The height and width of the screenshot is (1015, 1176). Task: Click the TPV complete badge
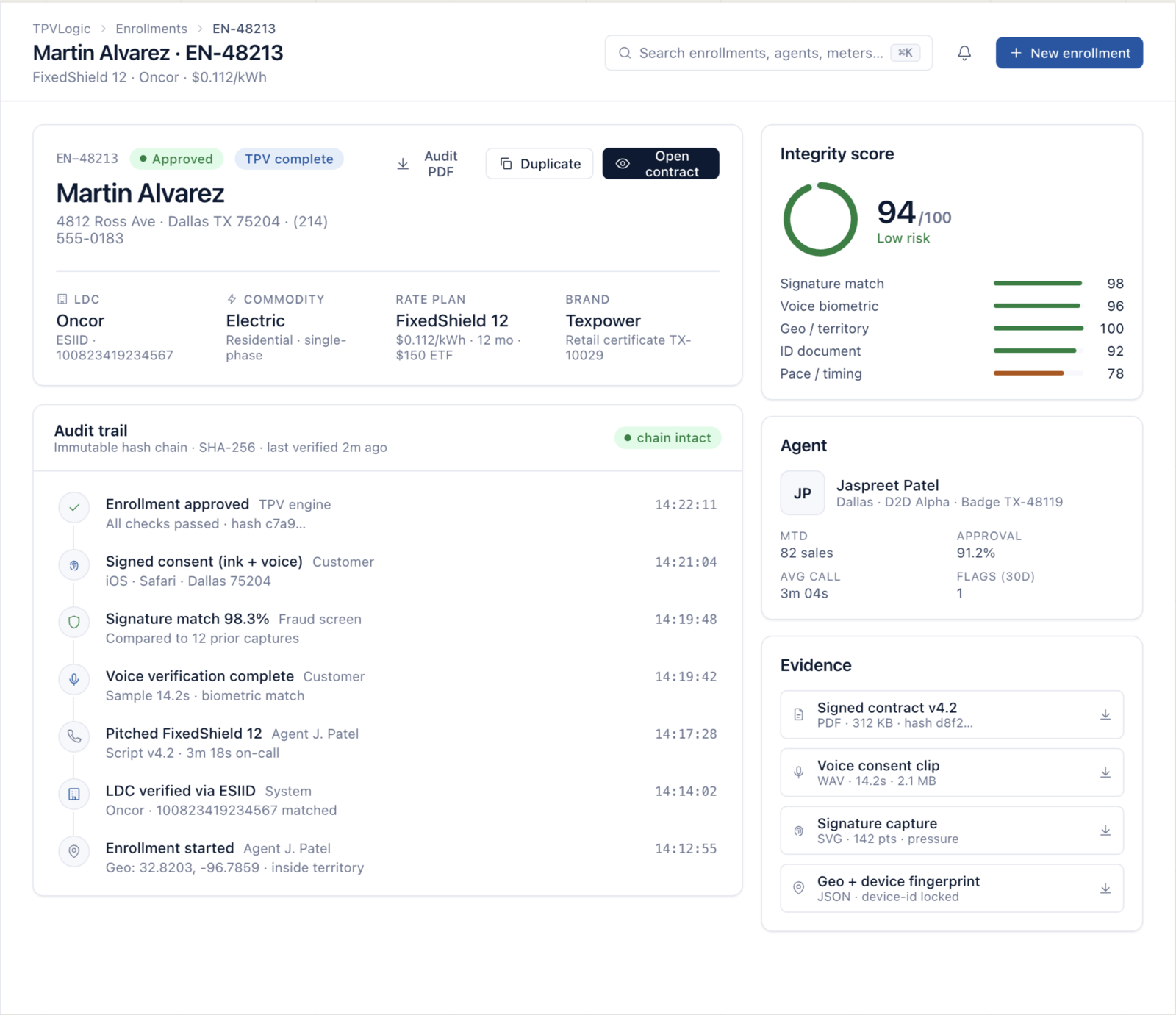pos(289,159)
